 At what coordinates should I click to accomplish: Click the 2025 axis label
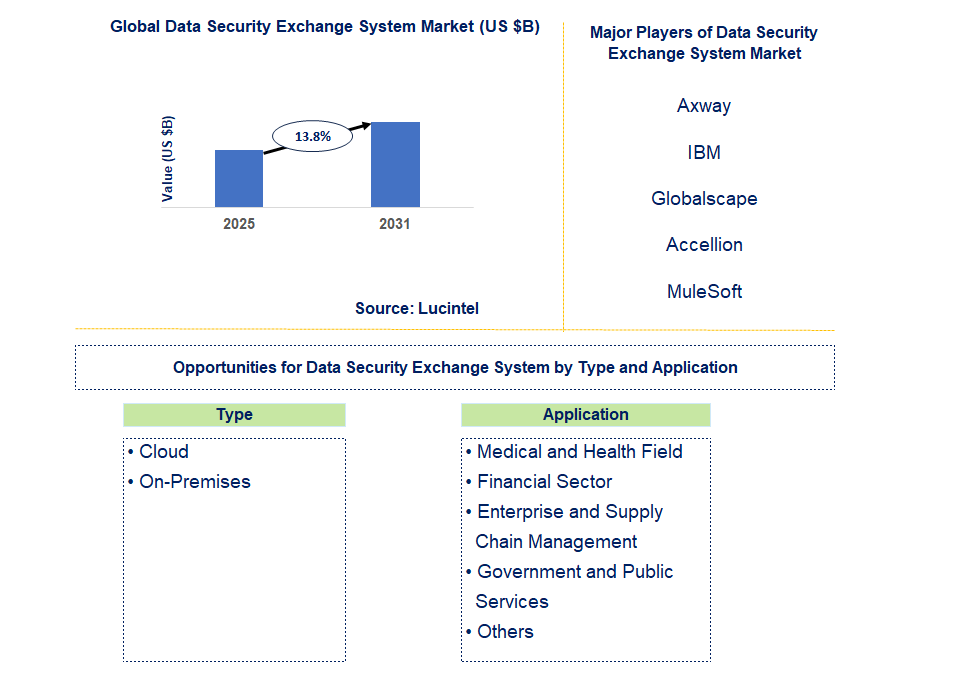(x=239, y=224)
